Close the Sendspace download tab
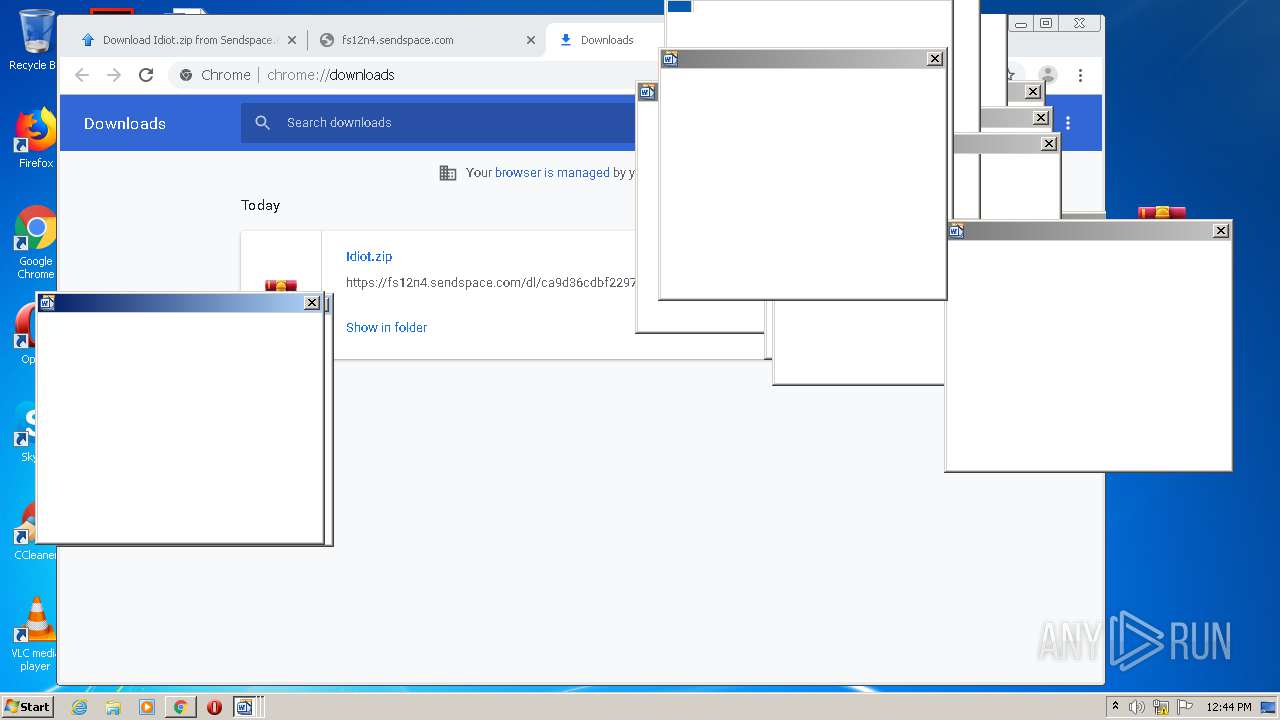 click(x=292, y=40)
